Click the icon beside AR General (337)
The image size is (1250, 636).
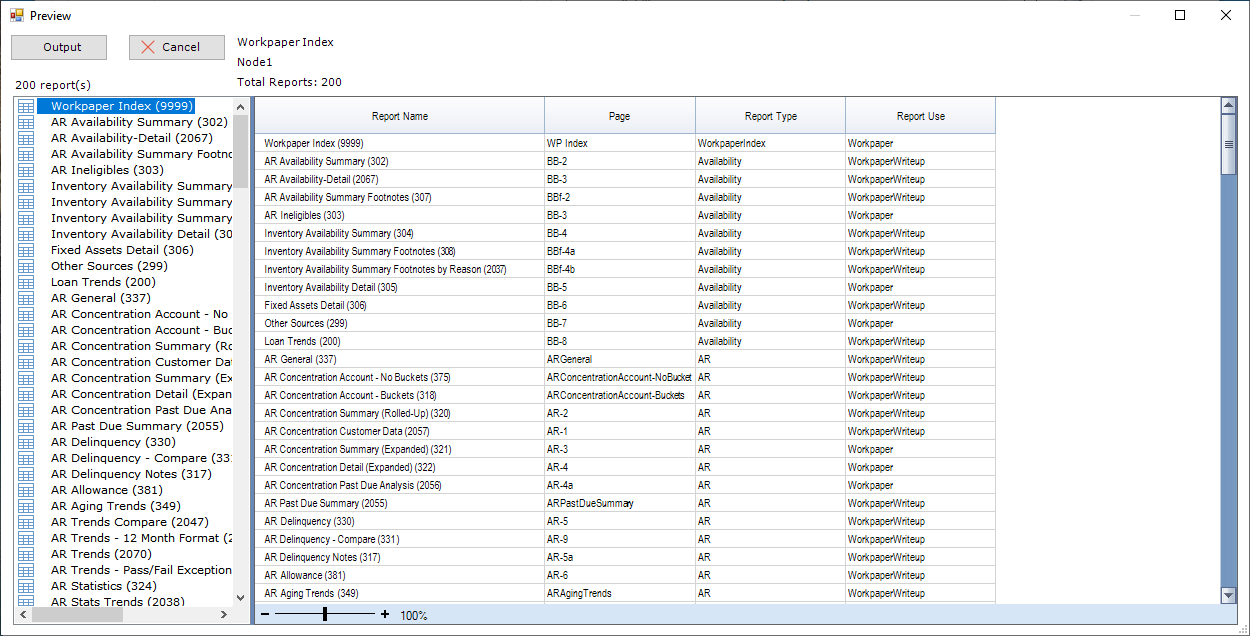click(x=26, y=298)
